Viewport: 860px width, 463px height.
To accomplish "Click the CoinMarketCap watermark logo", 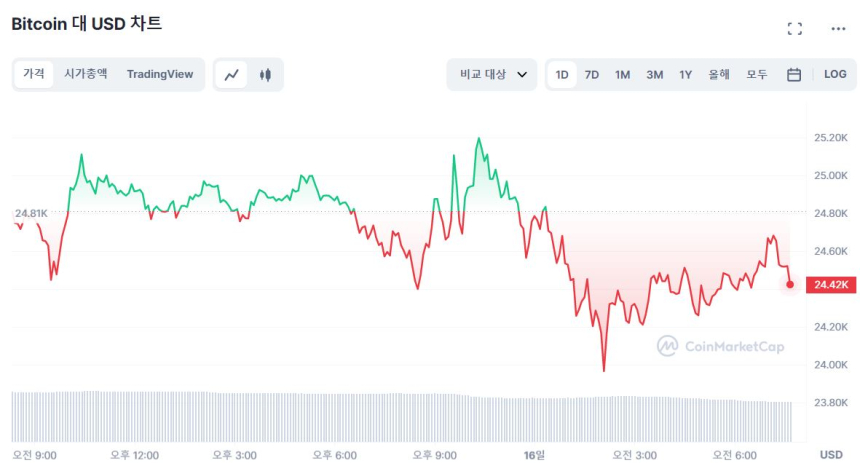I will point(720,346).
